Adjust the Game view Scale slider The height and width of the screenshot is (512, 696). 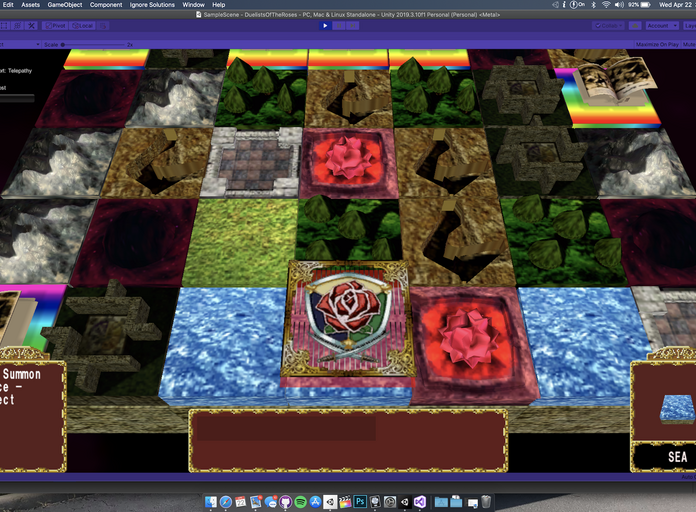pos(93,44)
